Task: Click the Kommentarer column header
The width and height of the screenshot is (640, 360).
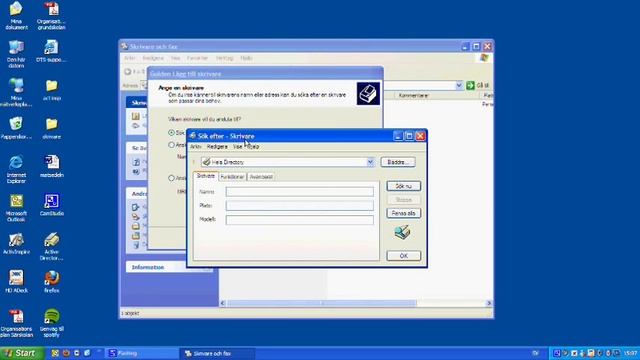Action: pos(413,96)
